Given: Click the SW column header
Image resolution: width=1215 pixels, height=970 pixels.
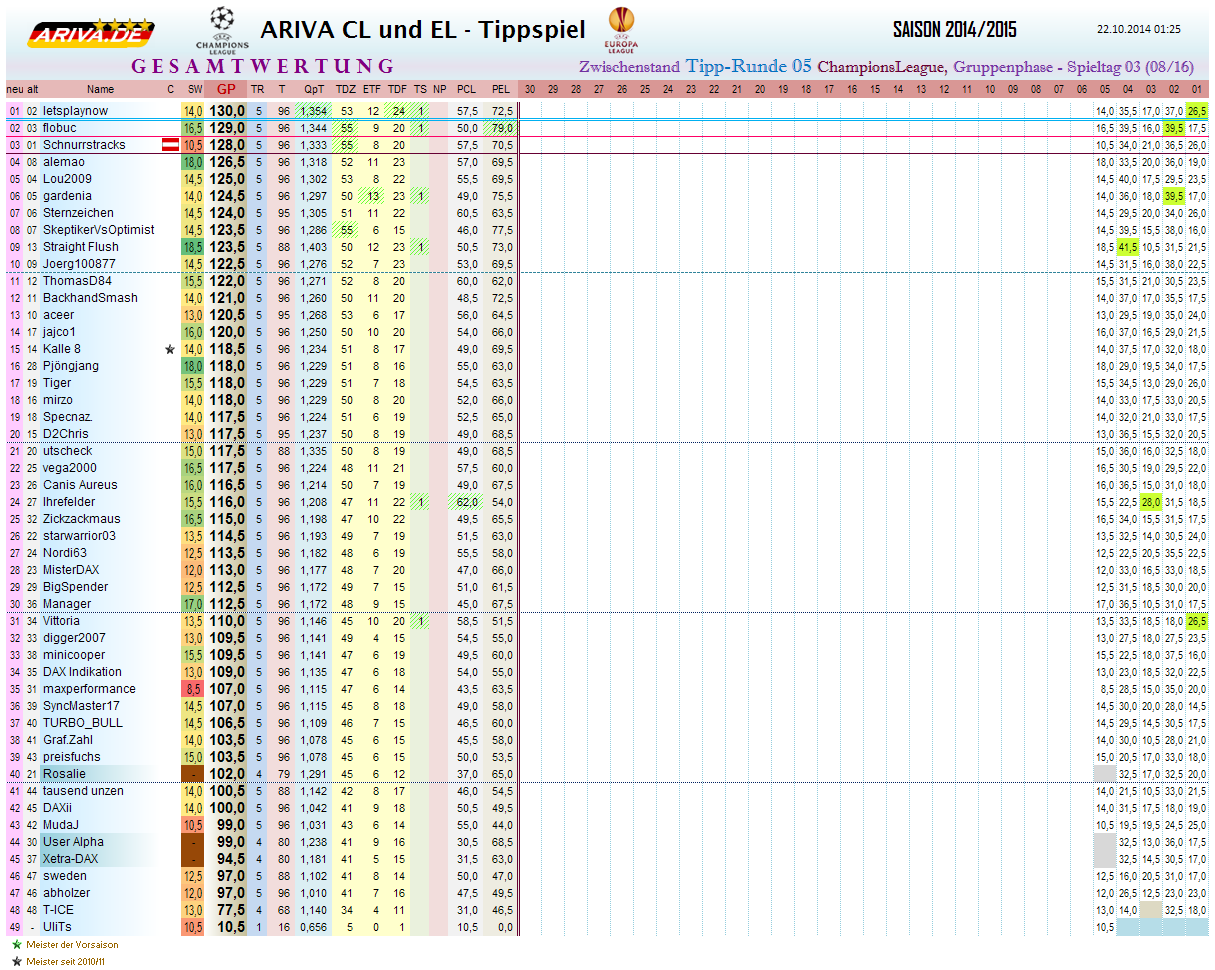Looking at the screenshot, I should coord(194,89).
